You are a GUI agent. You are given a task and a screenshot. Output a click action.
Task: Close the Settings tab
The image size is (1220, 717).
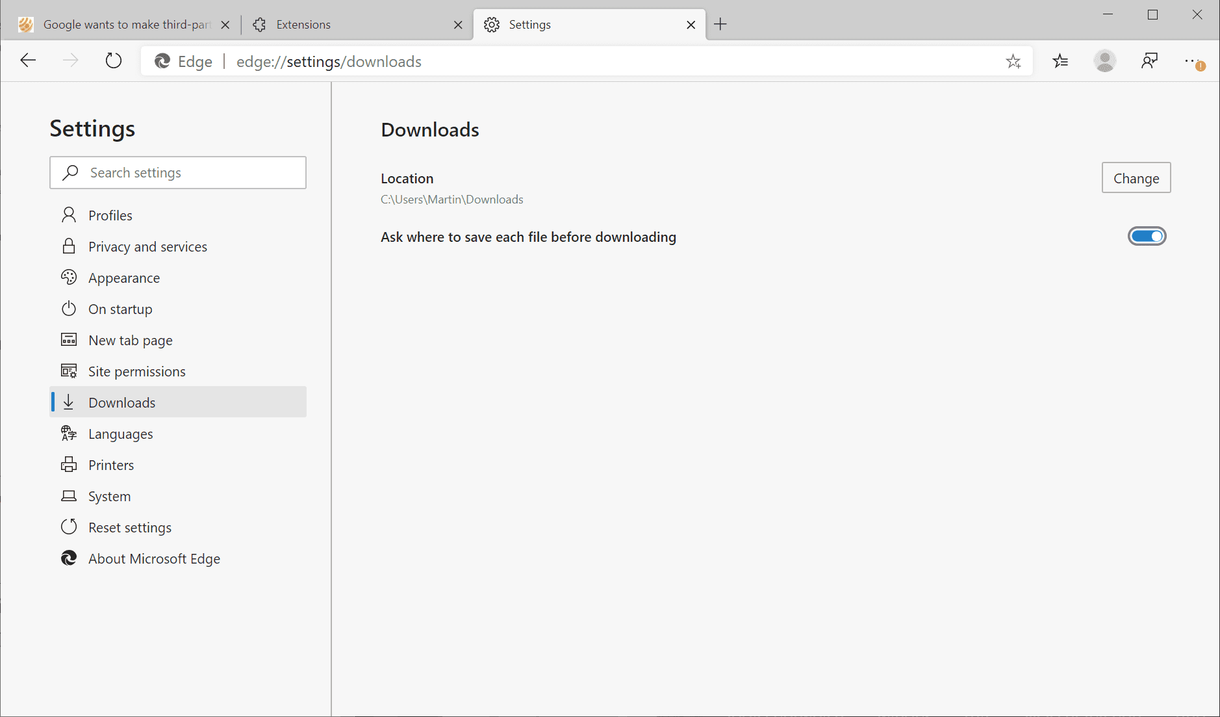pyautogui.click(x=691, y=24)
